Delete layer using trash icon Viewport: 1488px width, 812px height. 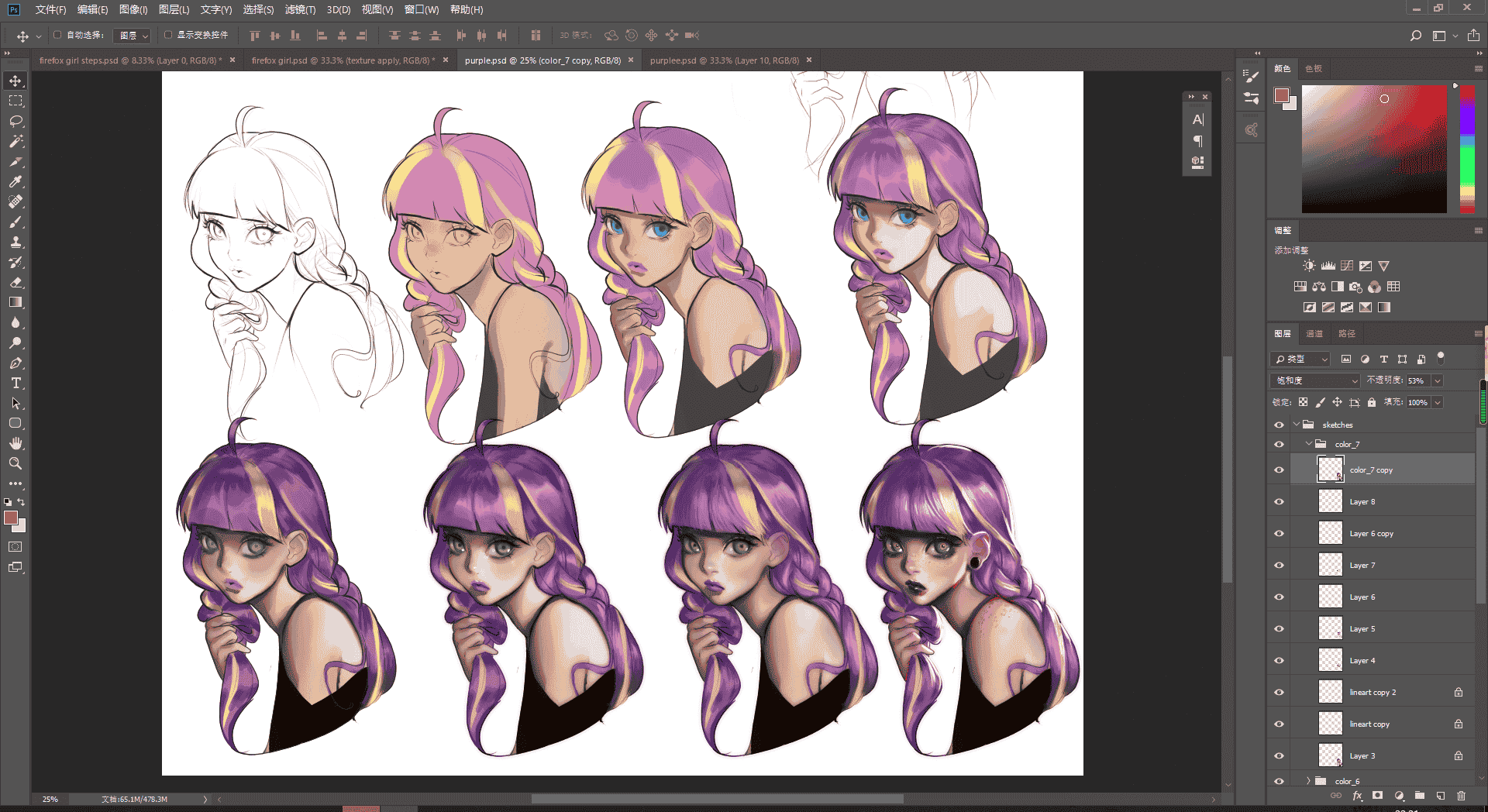pos(1461,796)
